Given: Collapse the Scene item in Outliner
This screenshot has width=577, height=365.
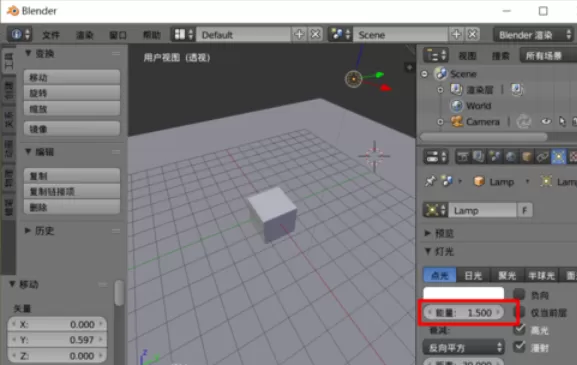Looking at the screenshot, I should (x=424, y=74).
